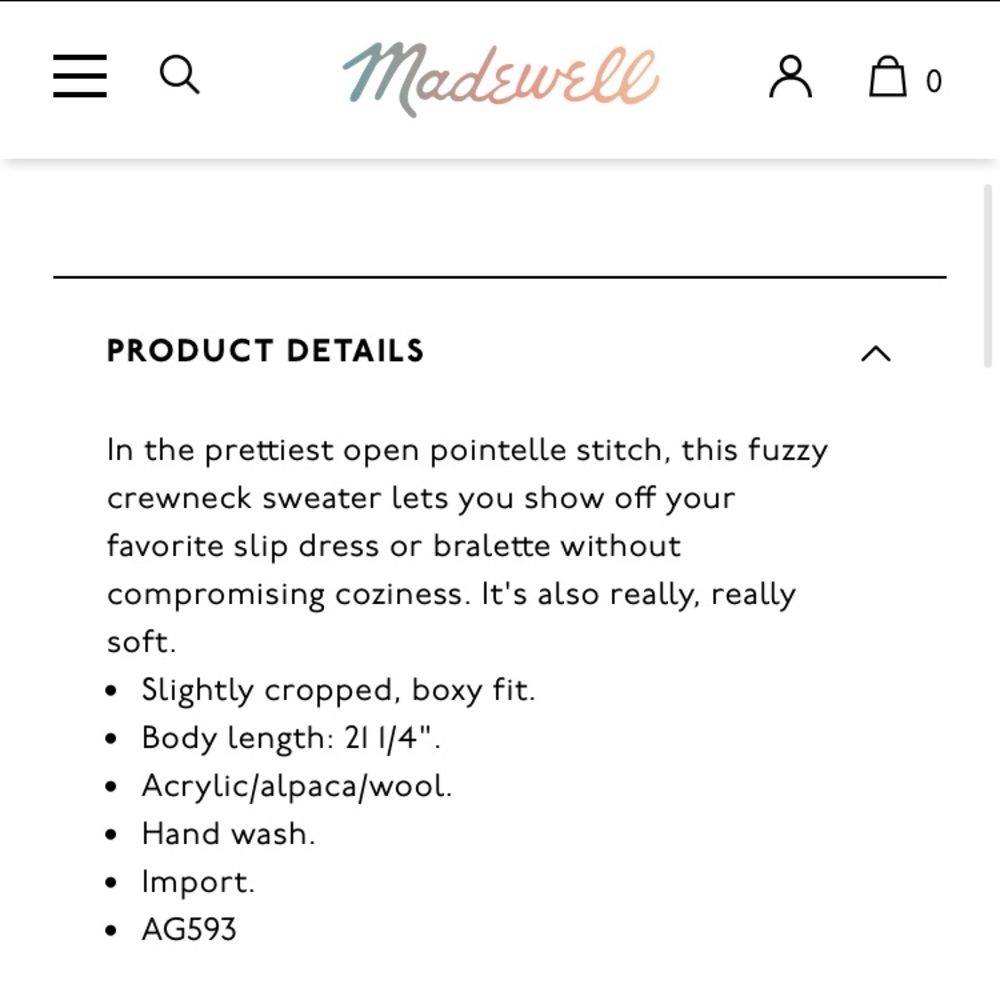Click the Acrylic/alpaca/wool material line
This screenshot has height=1000, width=1000.
(297, 786)
